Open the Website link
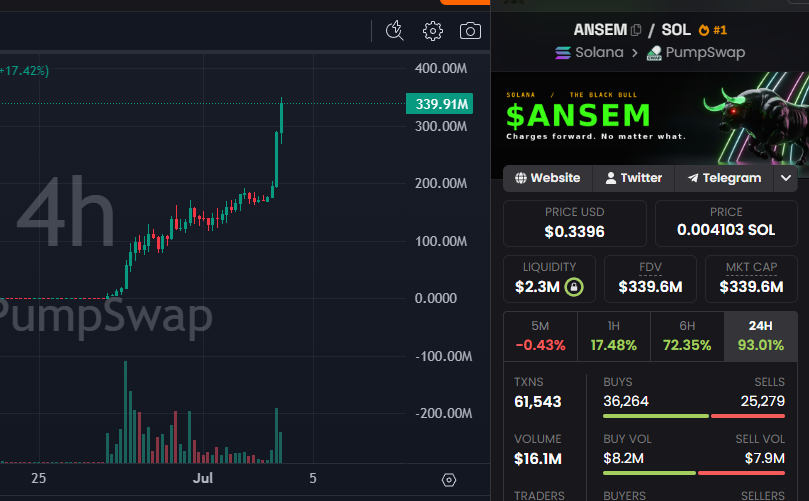The image size is (809, 501). (547, 178)
